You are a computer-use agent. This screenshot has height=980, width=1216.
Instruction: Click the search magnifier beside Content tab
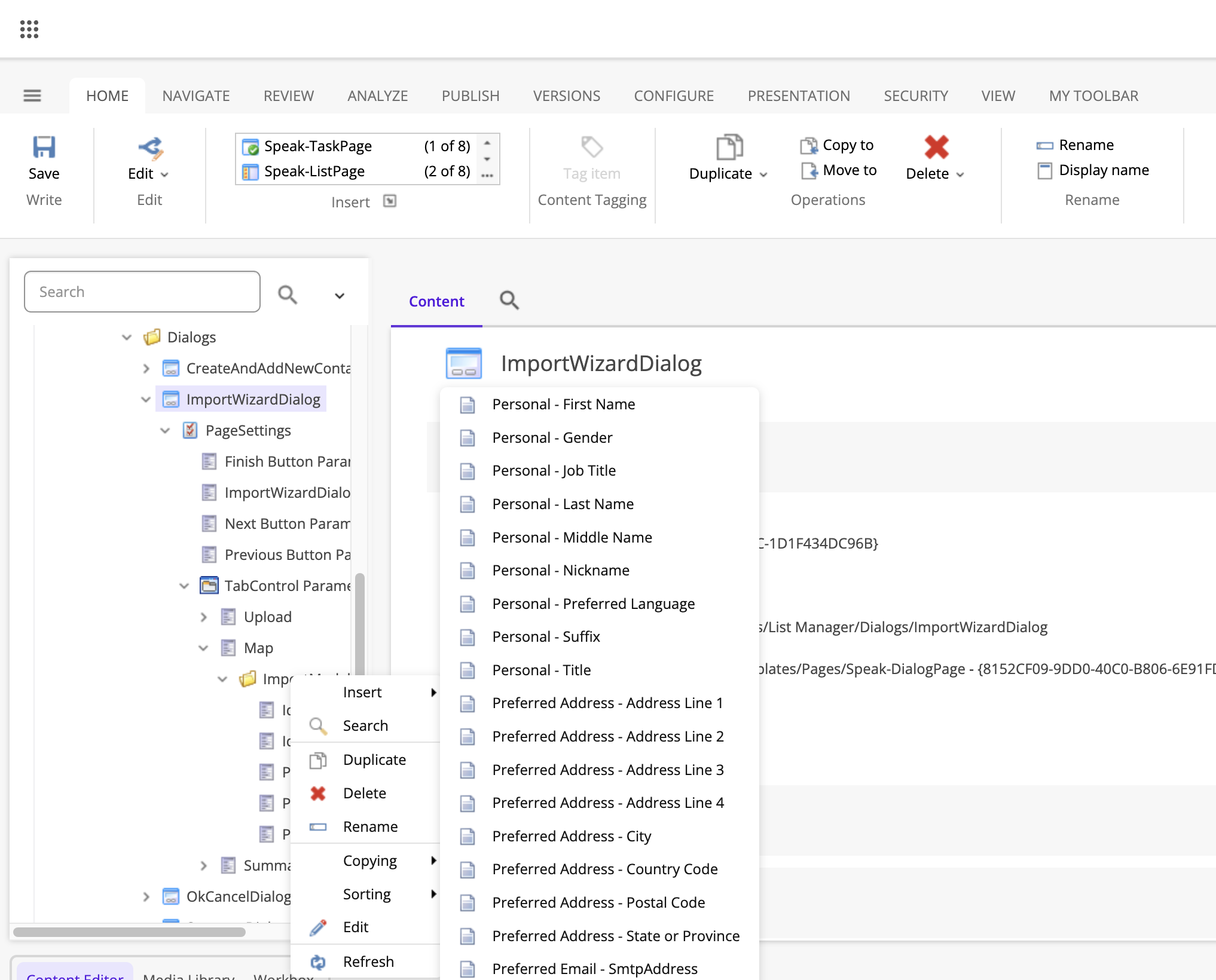tap(509, 300)
